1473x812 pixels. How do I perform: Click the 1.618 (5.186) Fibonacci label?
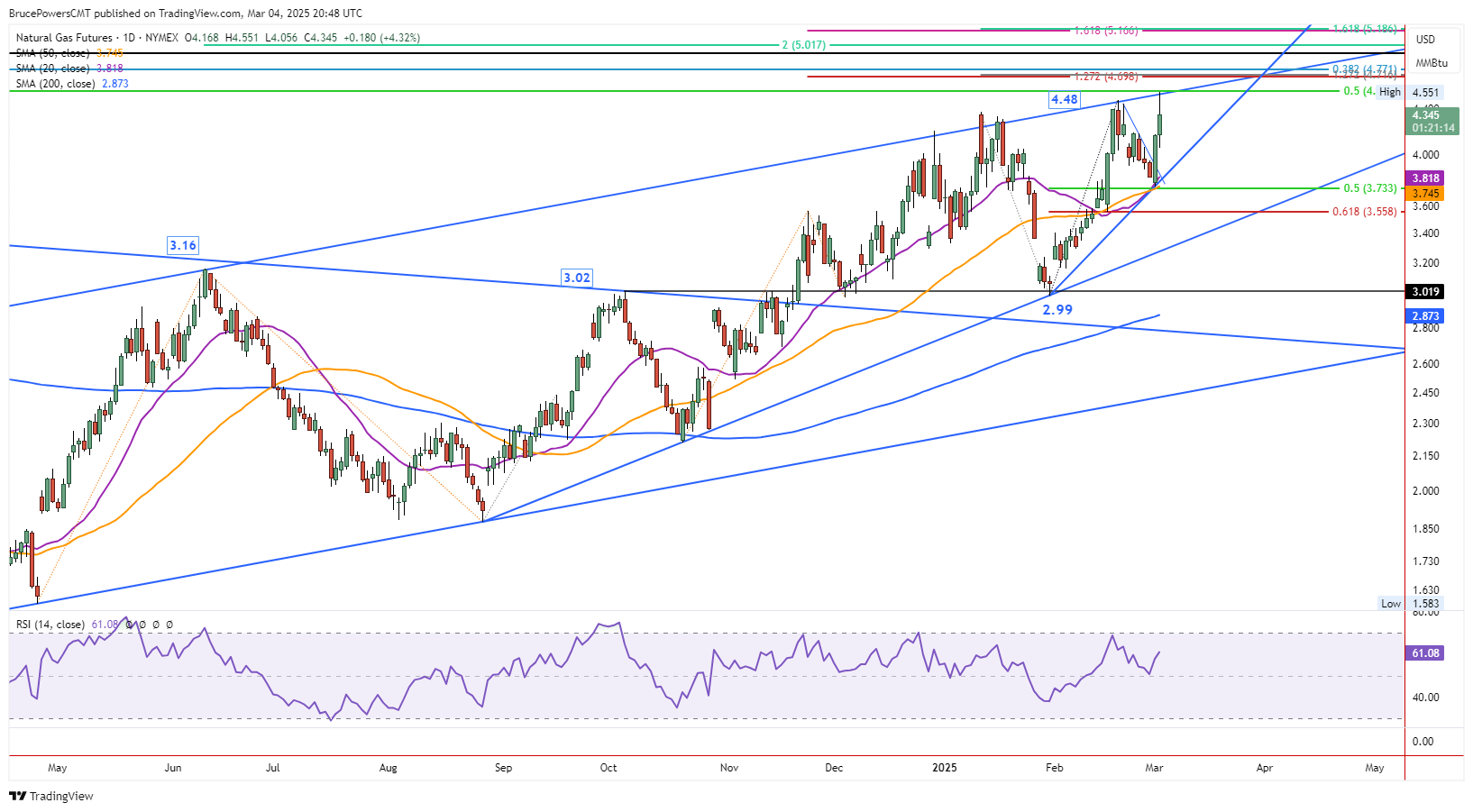1365,29
